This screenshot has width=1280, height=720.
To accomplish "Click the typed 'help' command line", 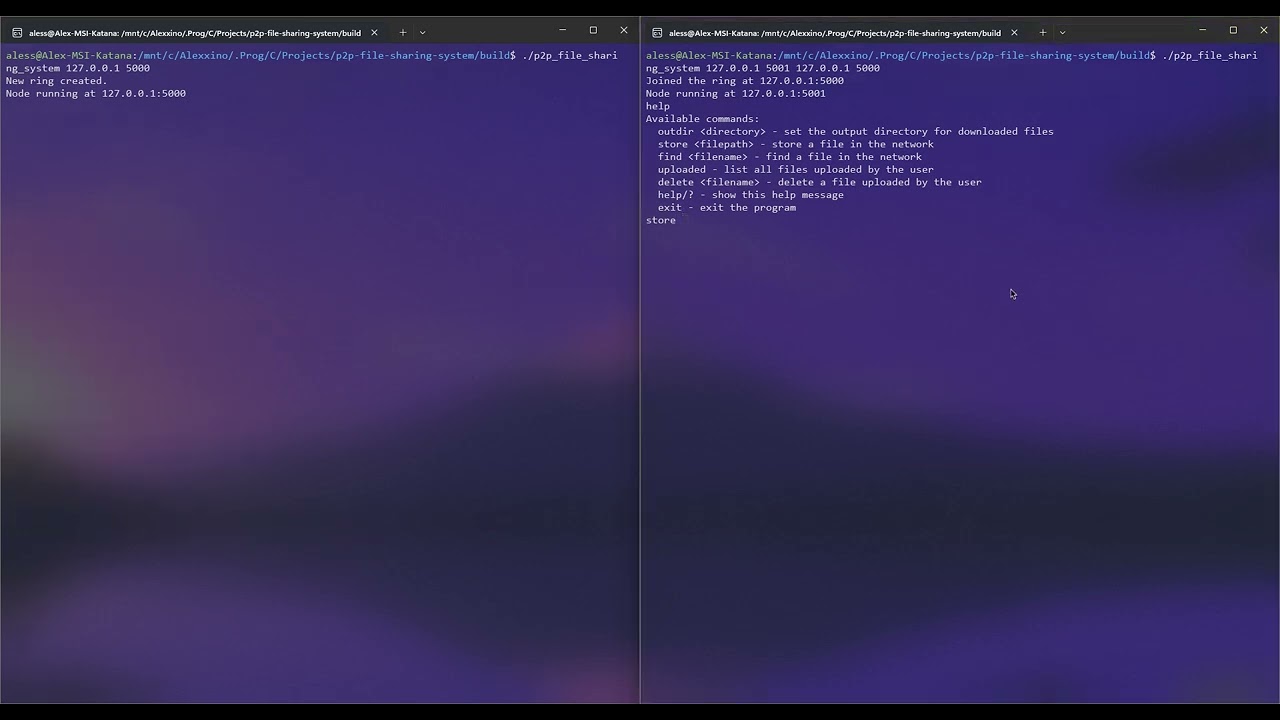I will 658,106.
